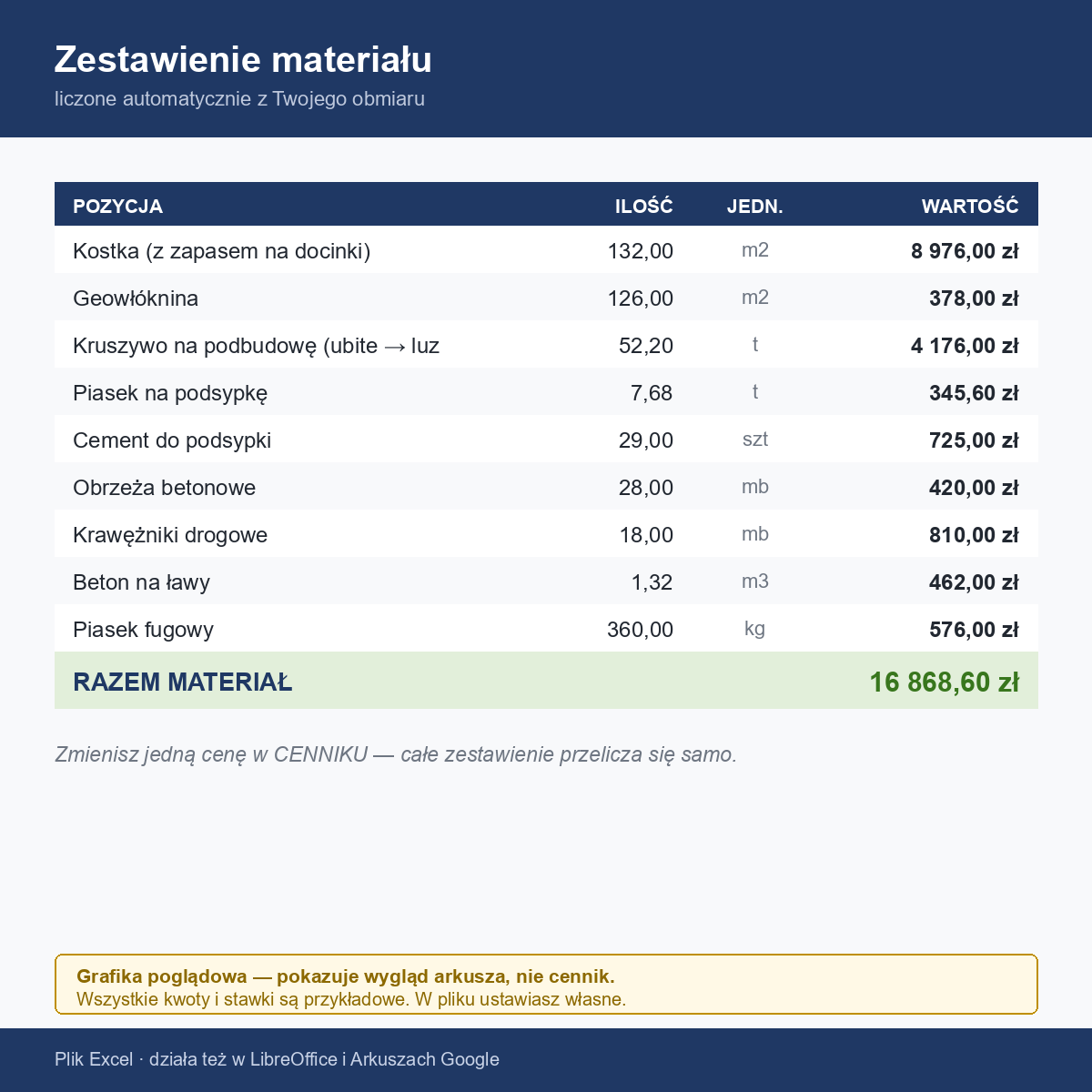The width and height of the screenshot is (1092, 1092).
Task: Click the POZYCJA column header
Action: (118, 207)
